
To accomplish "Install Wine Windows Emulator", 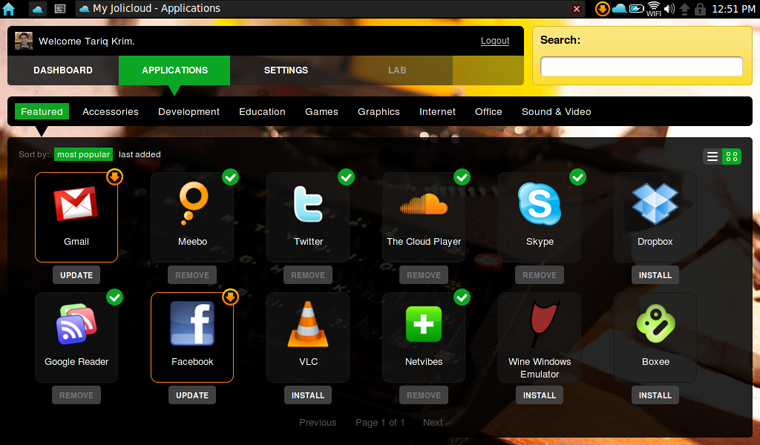I will click(539, 395).
